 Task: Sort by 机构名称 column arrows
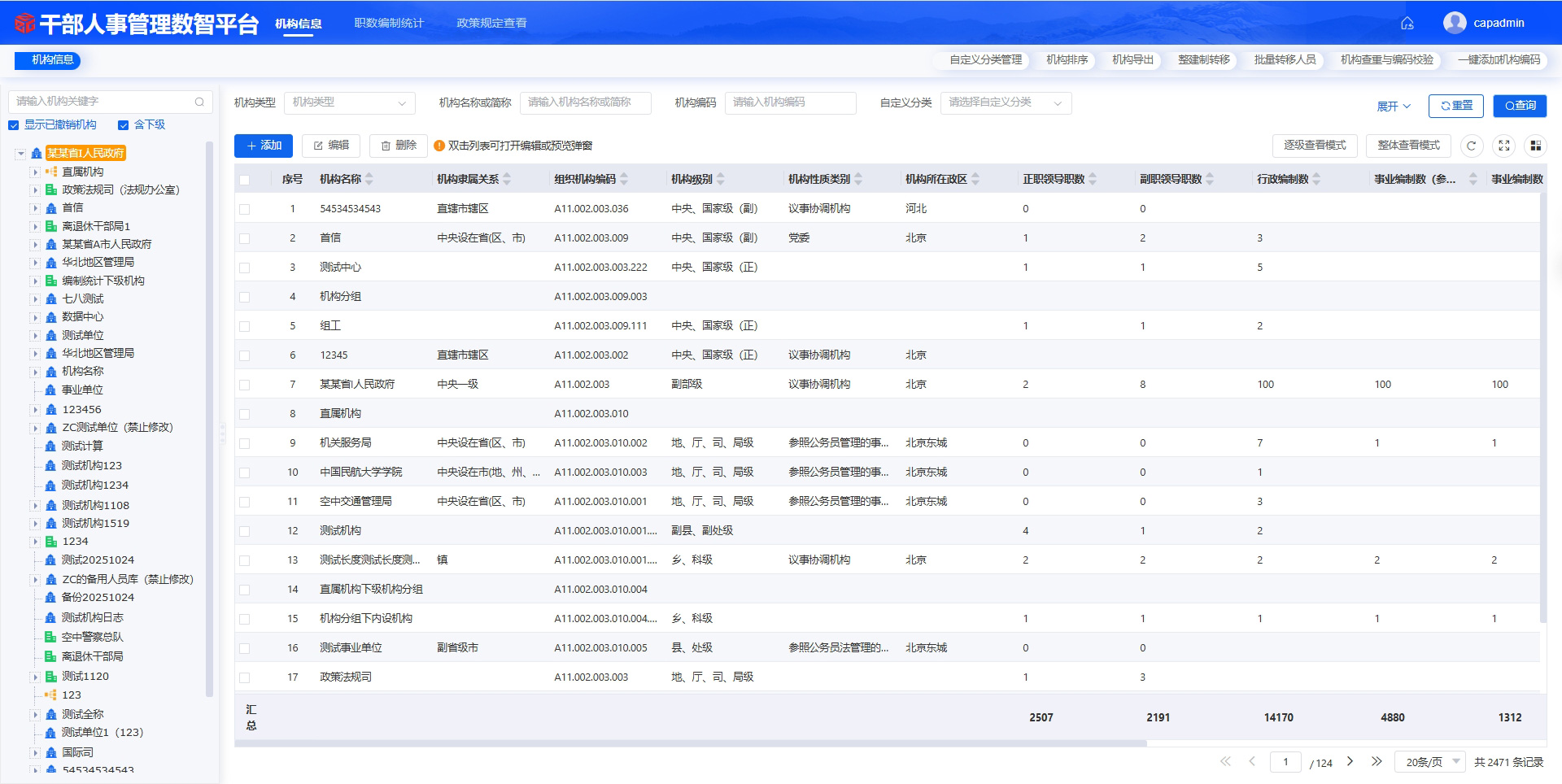point(369,179)
